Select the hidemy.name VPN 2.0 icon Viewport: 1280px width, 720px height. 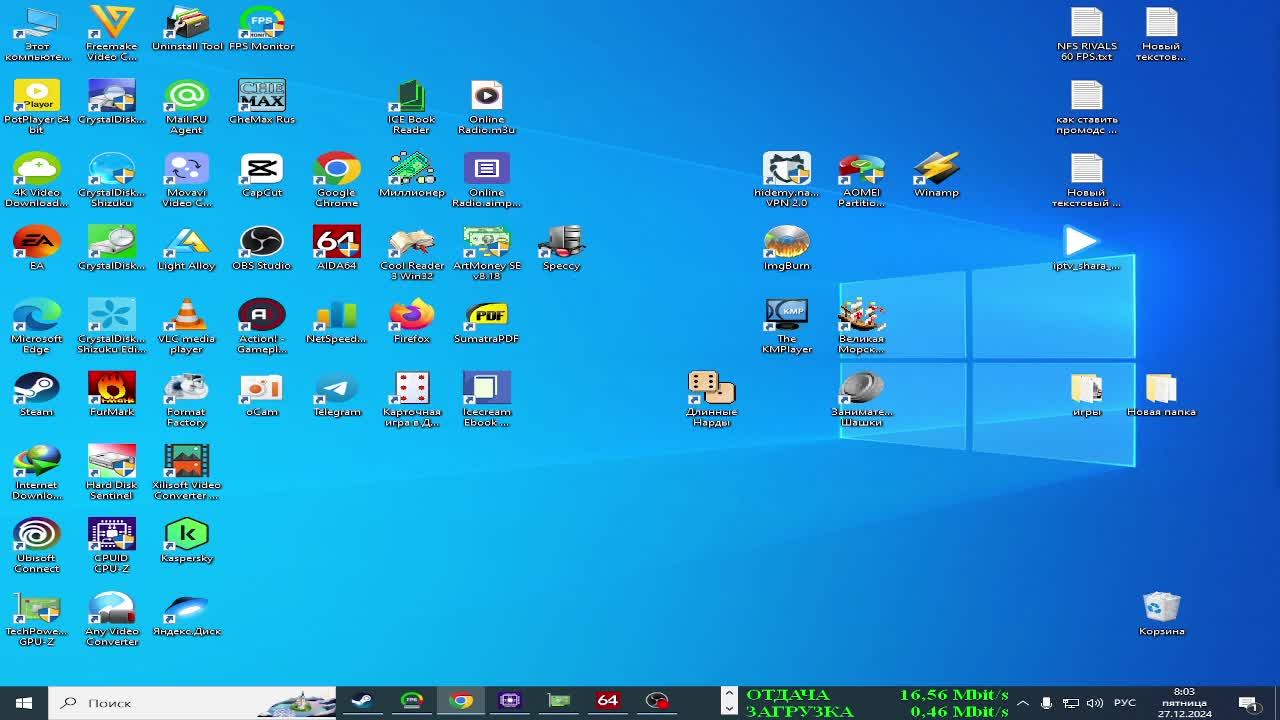[x=787, y=180]
